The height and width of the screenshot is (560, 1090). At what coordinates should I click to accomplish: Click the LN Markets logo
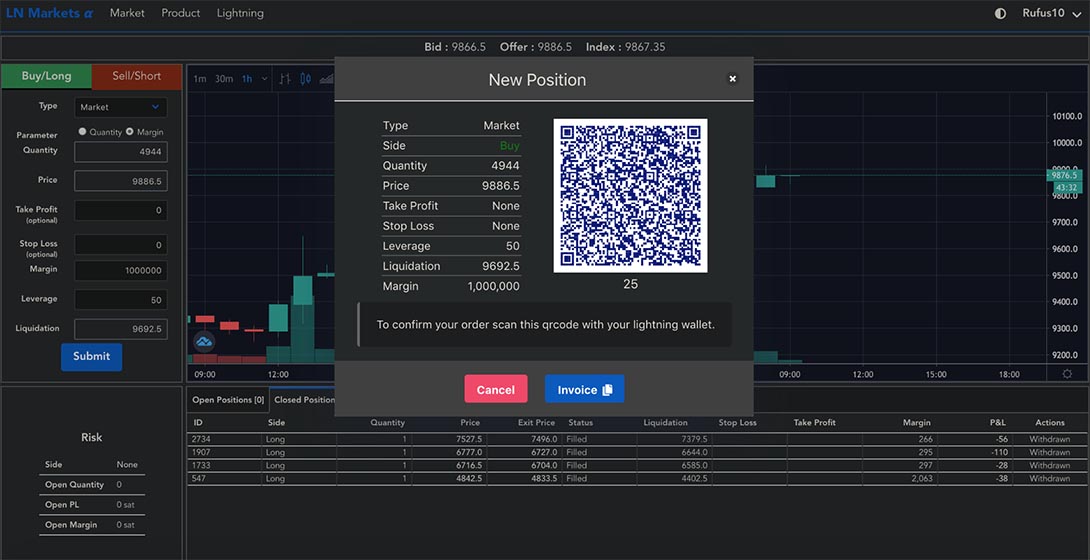coord(49,13)
